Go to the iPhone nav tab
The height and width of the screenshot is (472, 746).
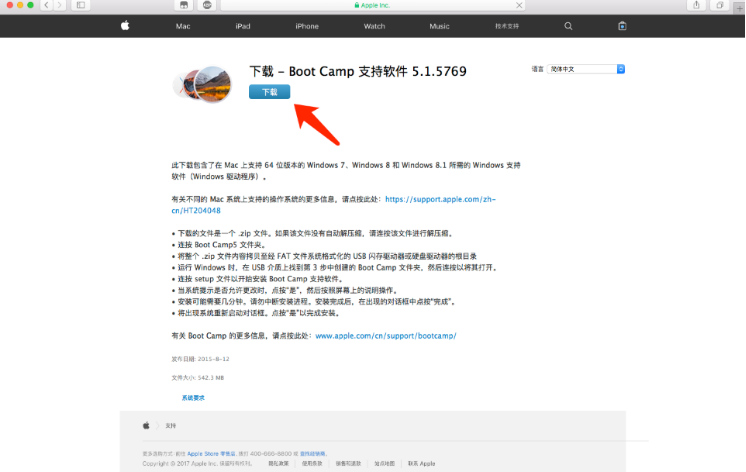pyautogui.click(x=307, y=26)
